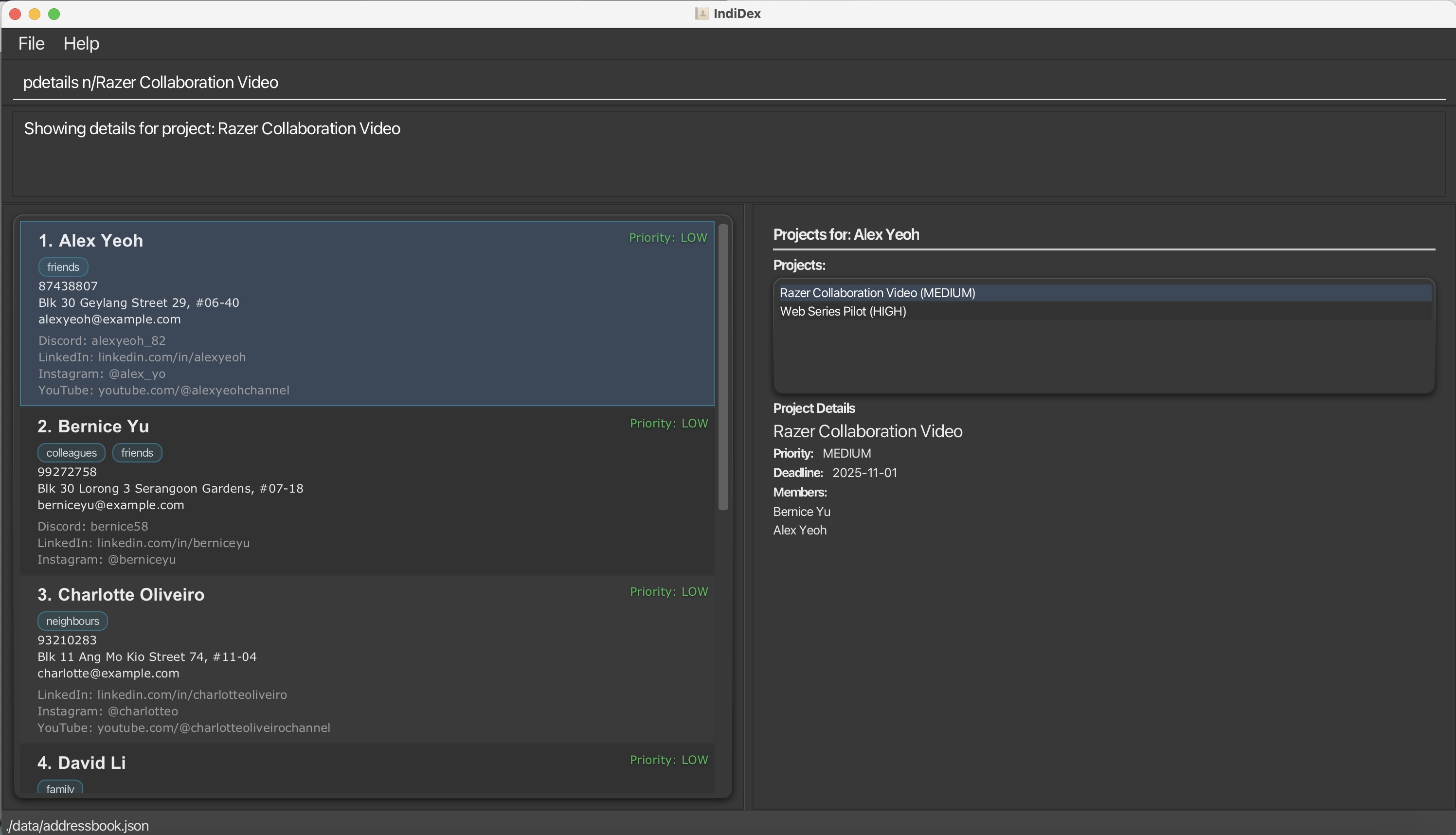Image resolution: width=1456 pixels, height=835 pixels.
Task: Click email berniceyu@example.com
Action: point(111,505)
